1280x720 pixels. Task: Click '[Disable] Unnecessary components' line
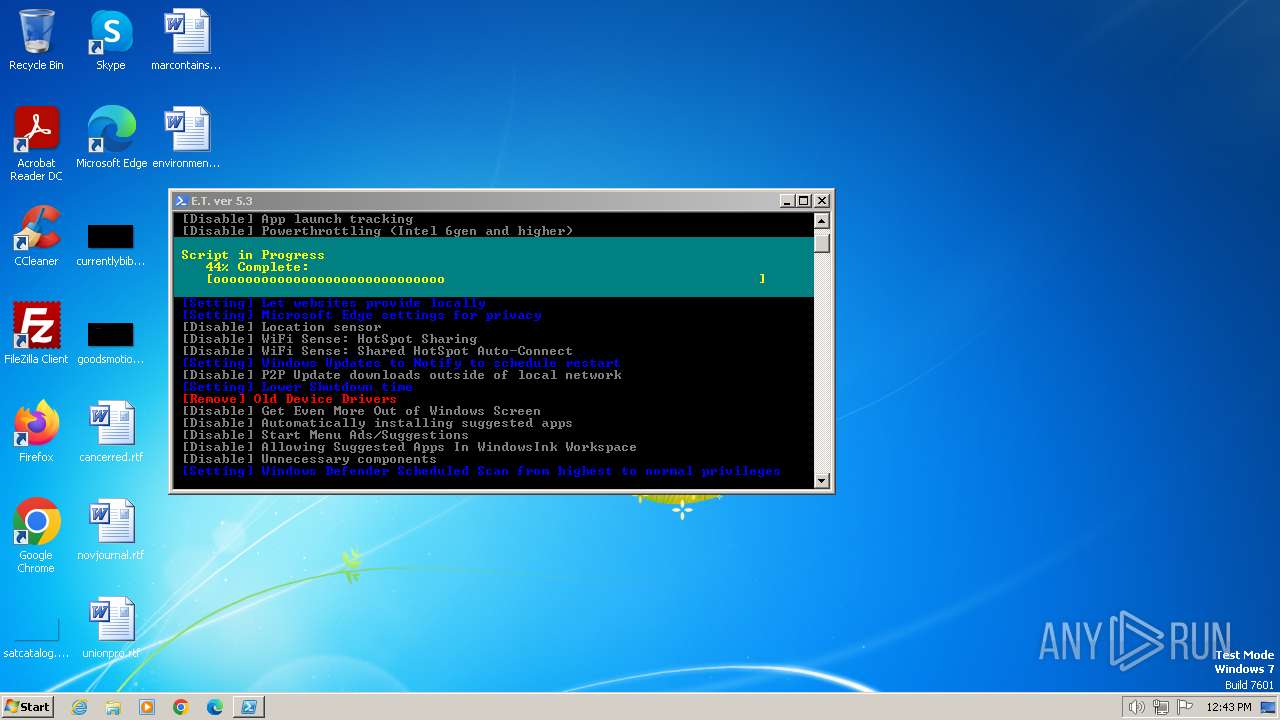(x=309, y=459)
